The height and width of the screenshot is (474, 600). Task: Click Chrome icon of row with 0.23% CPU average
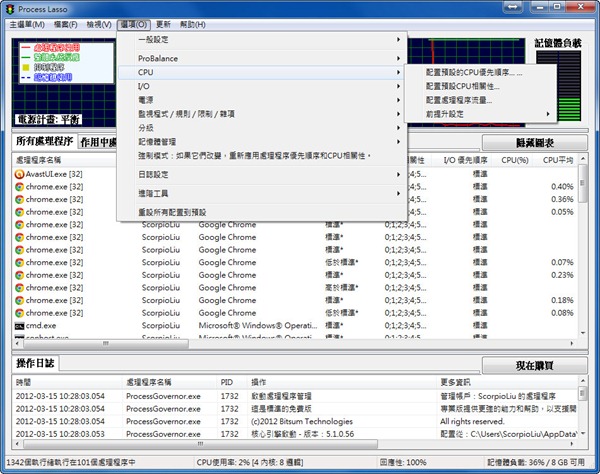click(19, 275)
